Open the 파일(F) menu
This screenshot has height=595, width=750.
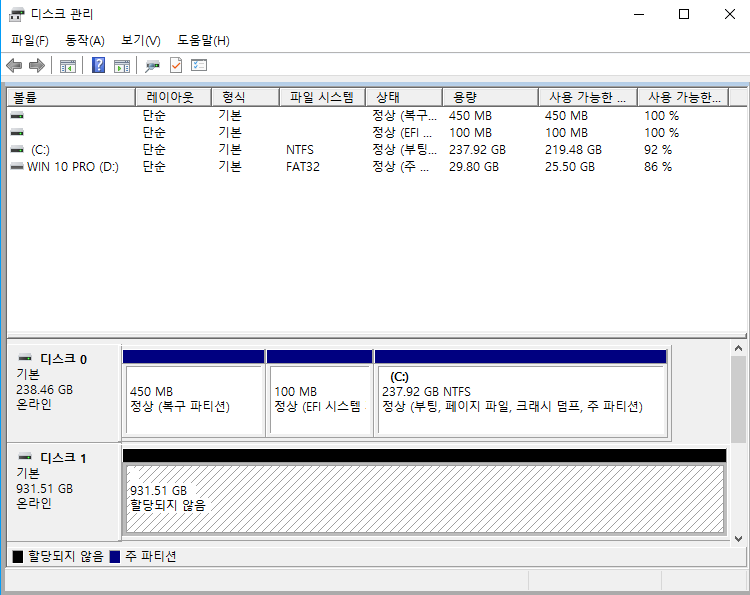click(x=30, y=41)
